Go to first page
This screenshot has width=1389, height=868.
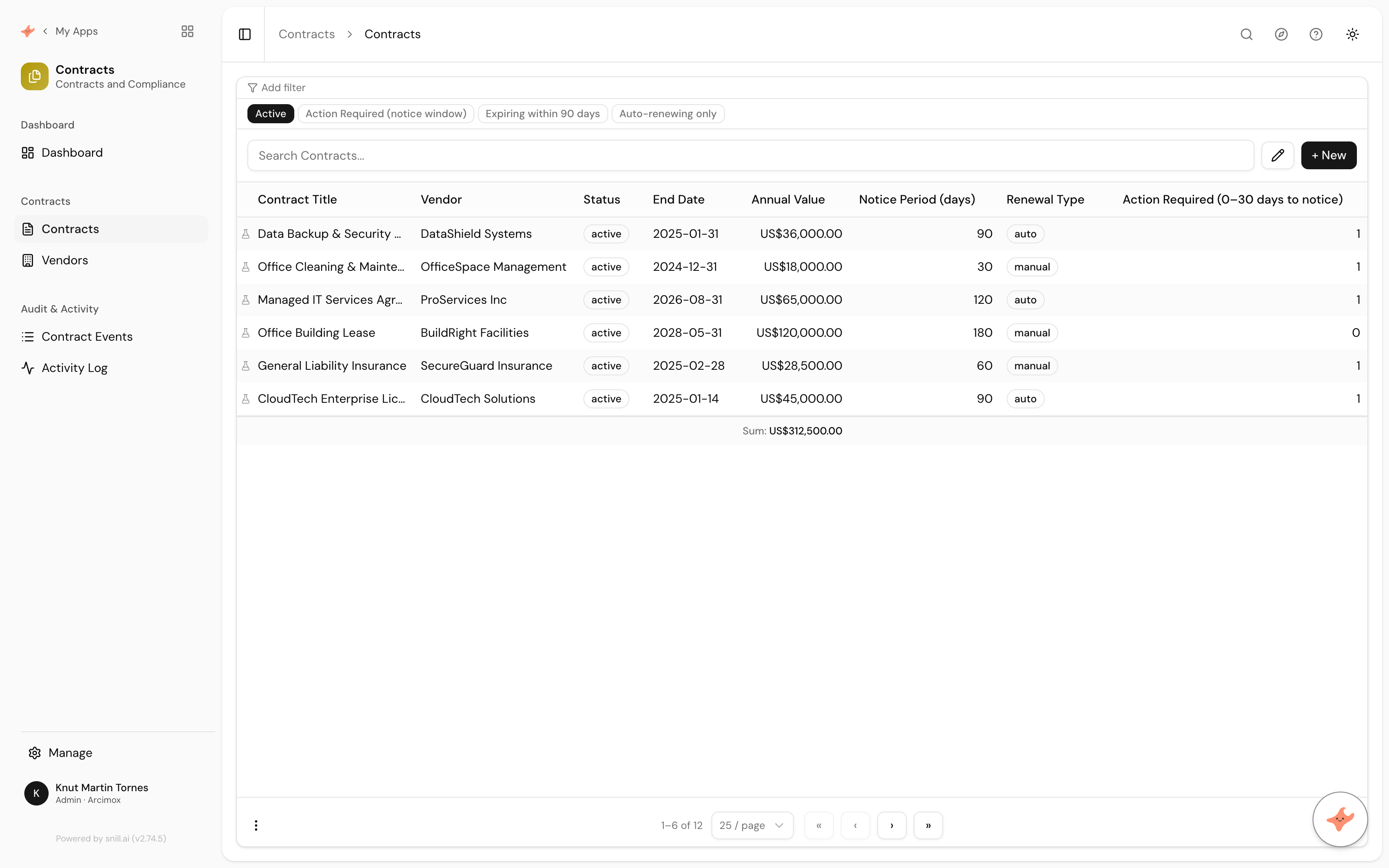coord(819,825)
